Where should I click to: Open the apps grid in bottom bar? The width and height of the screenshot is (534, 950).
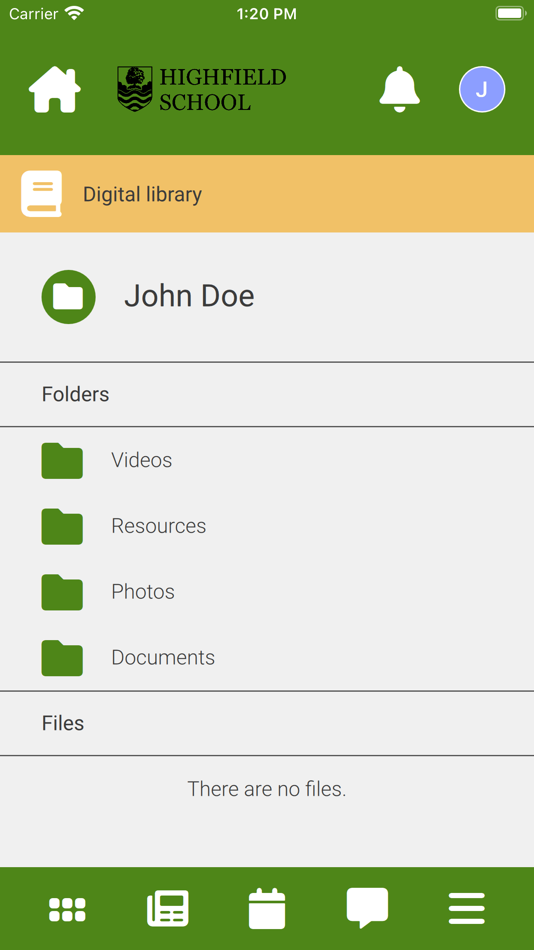(x=67, y=909)
